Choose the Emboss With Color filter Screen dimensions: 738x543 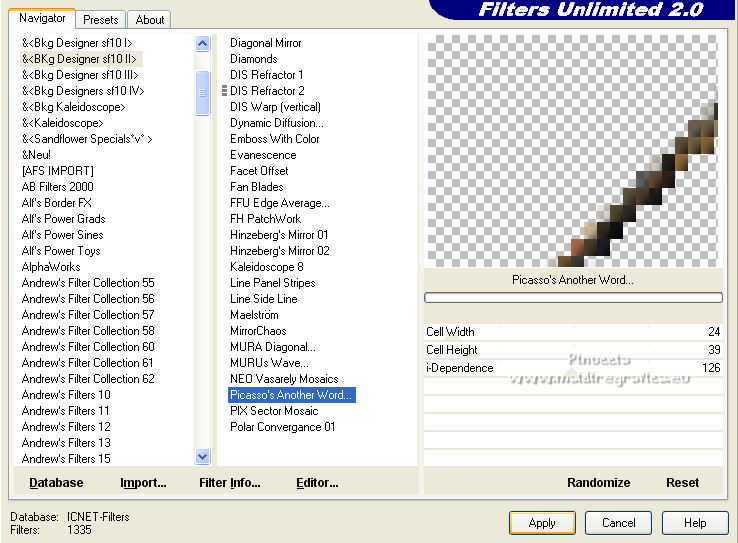point(275,139)
